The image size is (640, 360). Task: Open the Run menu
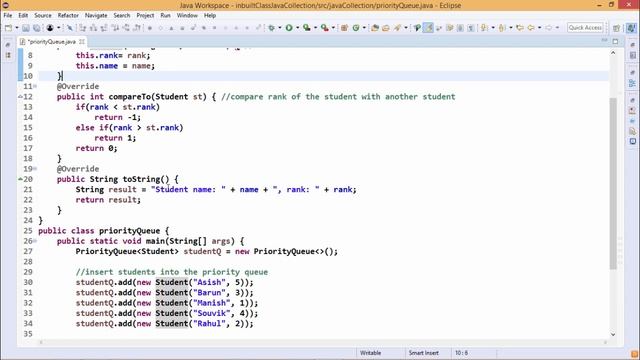coord(165,15)
